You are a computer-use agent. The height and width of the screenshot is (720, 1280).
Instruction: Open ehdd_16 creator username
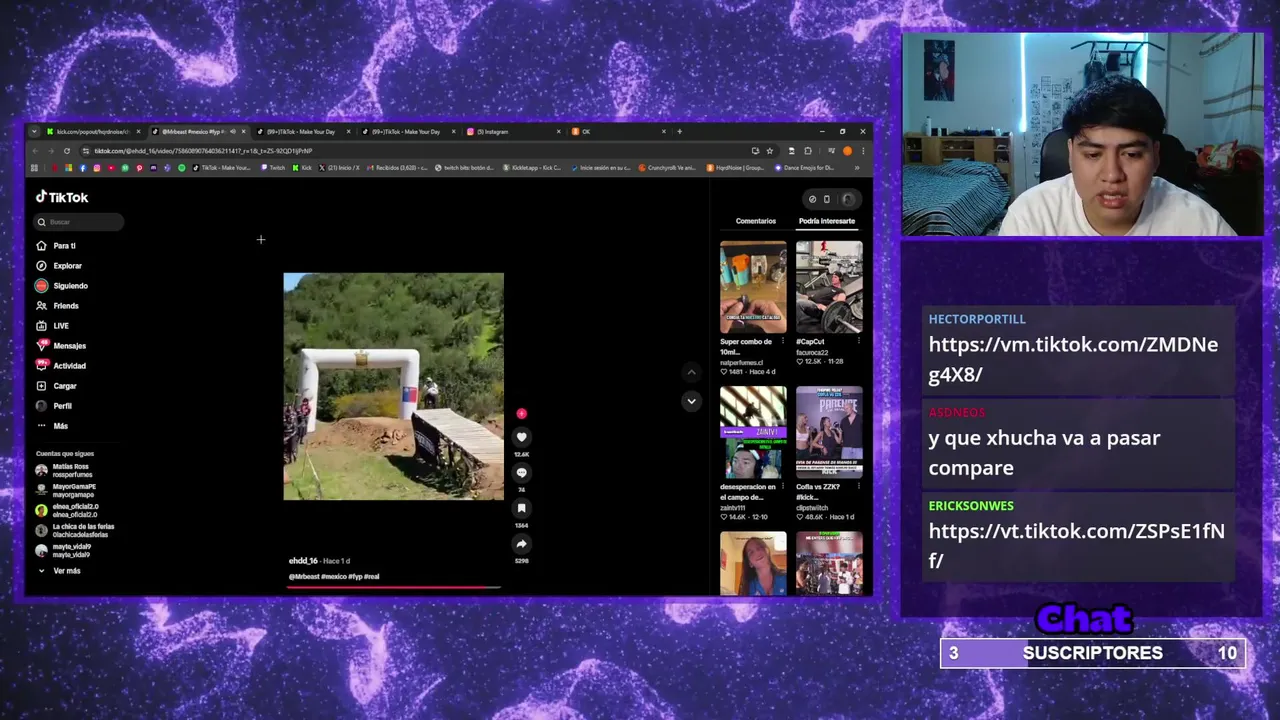click(x=303, y=561)
